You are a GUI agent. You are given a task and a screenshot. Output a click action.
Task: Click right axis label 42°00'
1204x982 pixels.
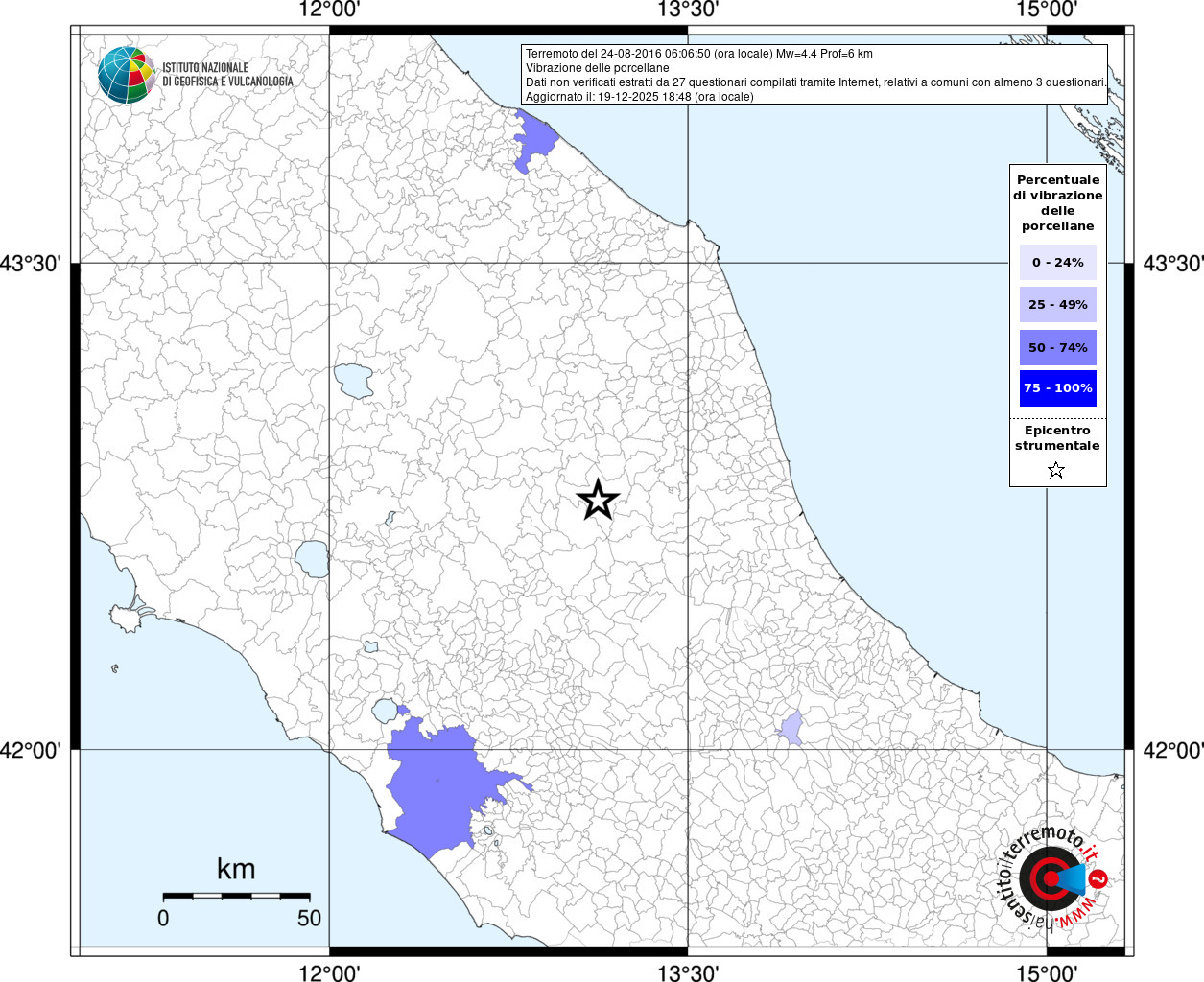(x=1172, y=750)
